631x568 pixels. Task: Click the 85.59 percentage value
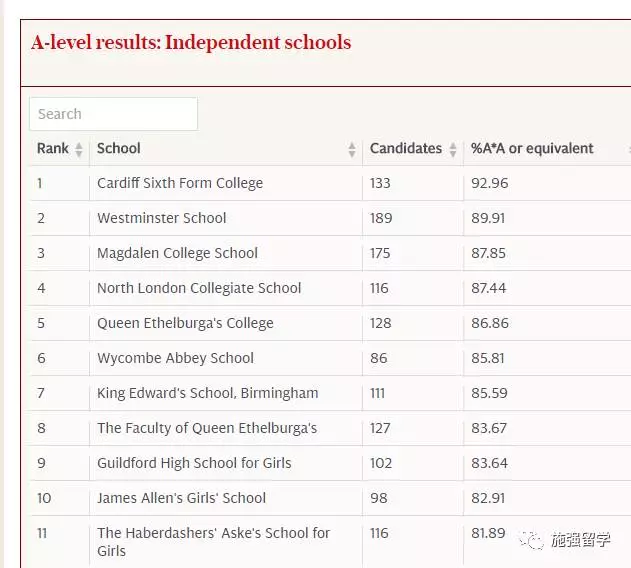click(x=489, y=394)
